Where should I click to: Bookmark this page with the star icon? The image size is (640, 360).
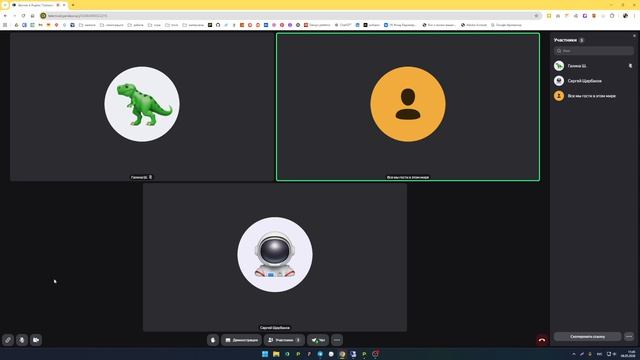pos(536,16)
